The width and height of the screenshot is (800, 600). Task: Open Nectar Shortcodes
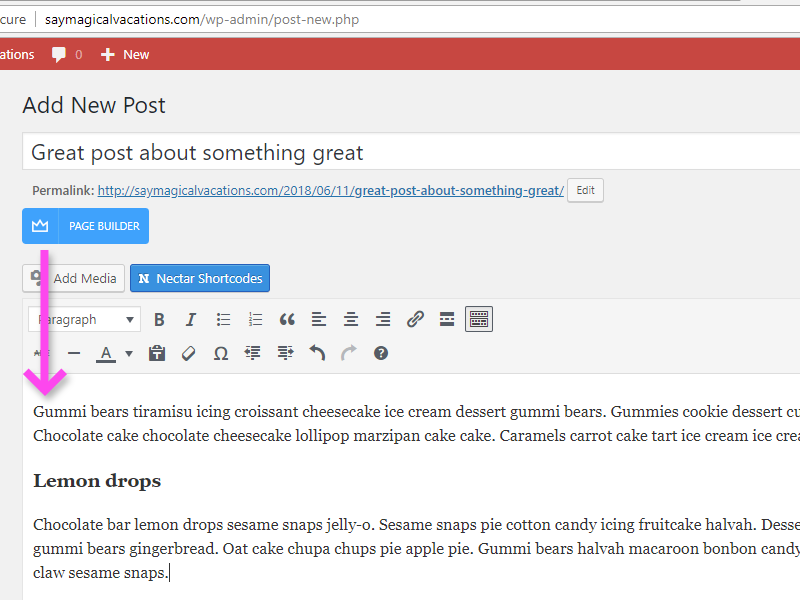point(200,278)
